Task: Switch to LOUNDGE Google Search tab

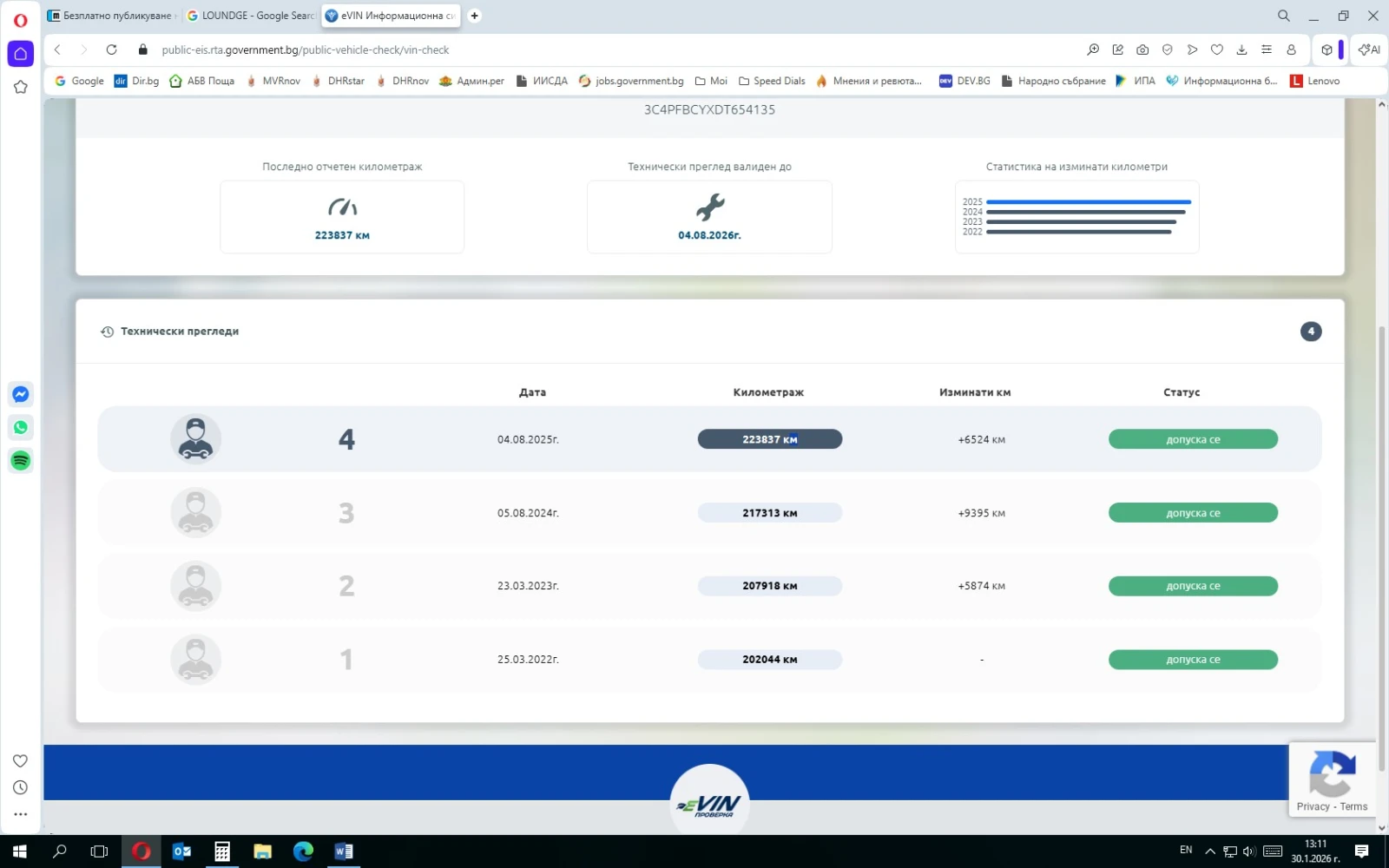Action: point(252,16)
